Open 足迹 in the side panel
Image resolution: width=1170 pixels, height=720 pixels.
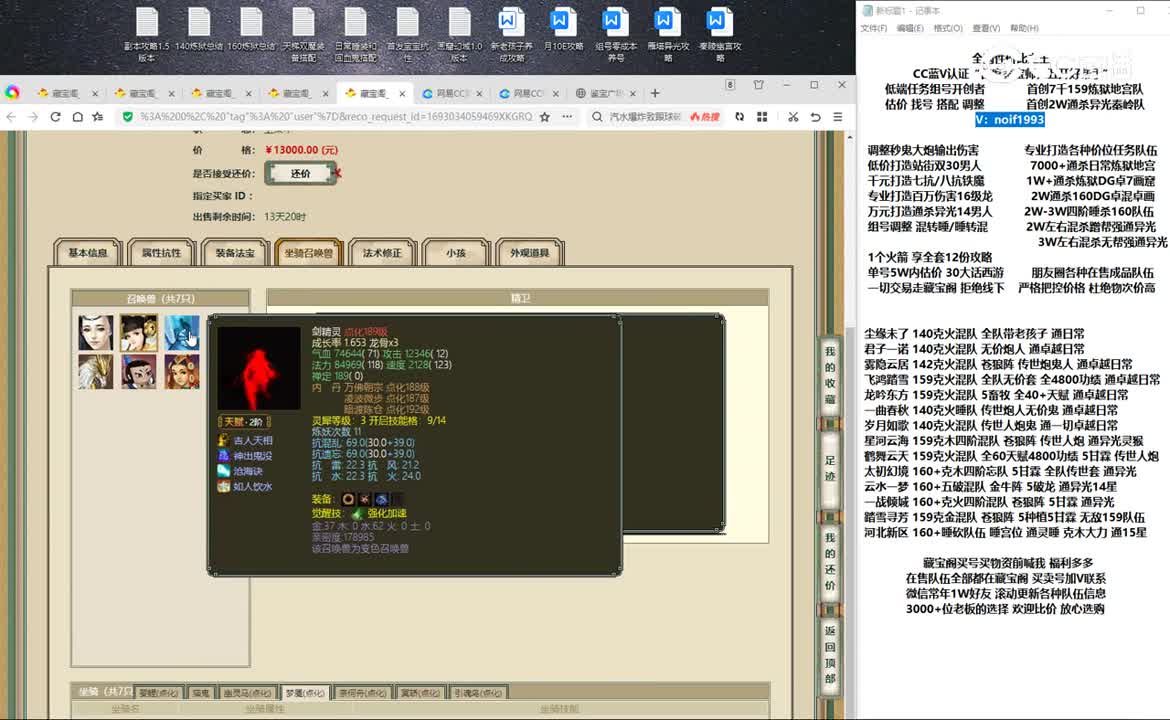tap(830, 468)
